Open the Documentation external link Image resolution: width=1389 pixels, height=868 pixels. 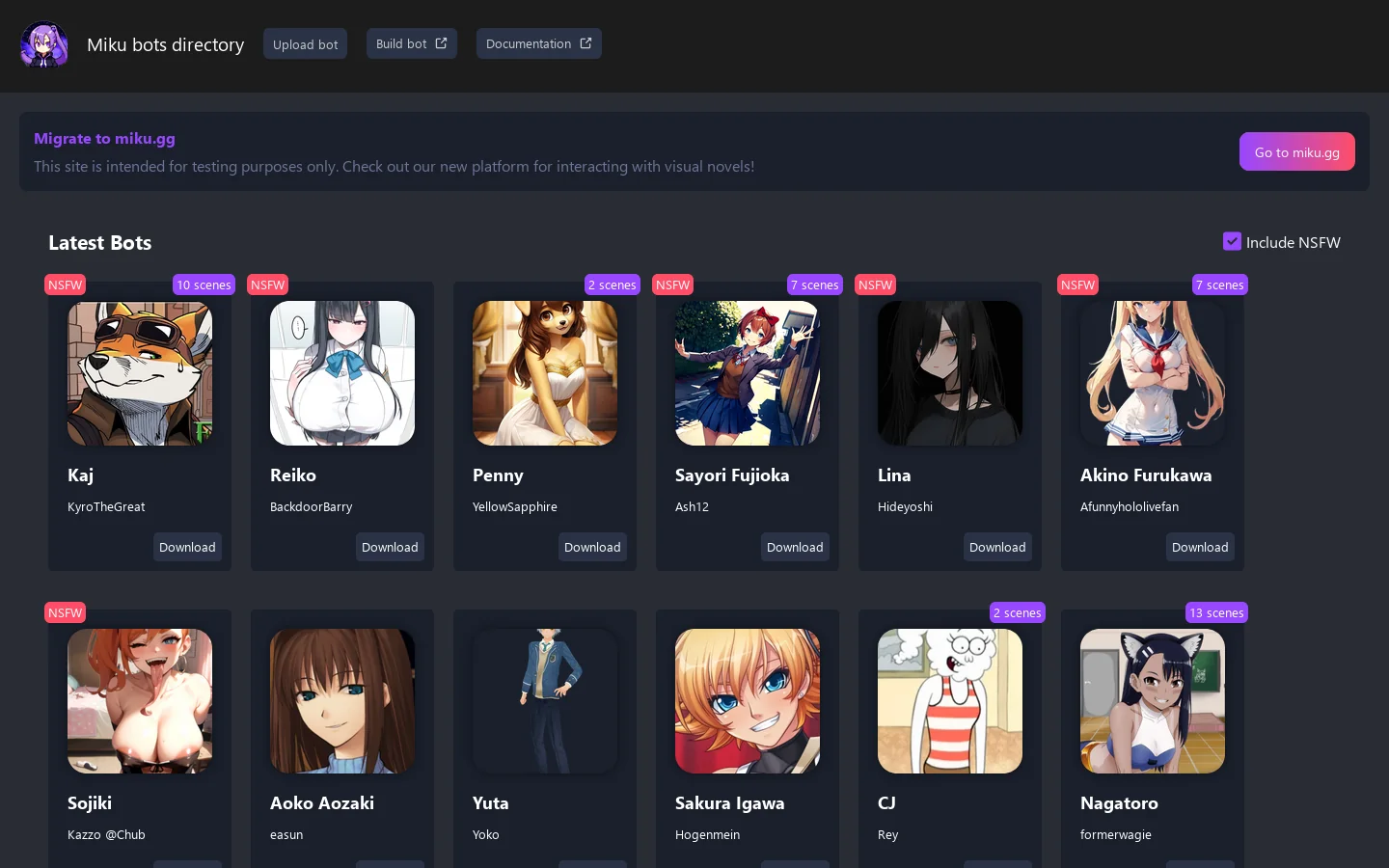point(539,43)
